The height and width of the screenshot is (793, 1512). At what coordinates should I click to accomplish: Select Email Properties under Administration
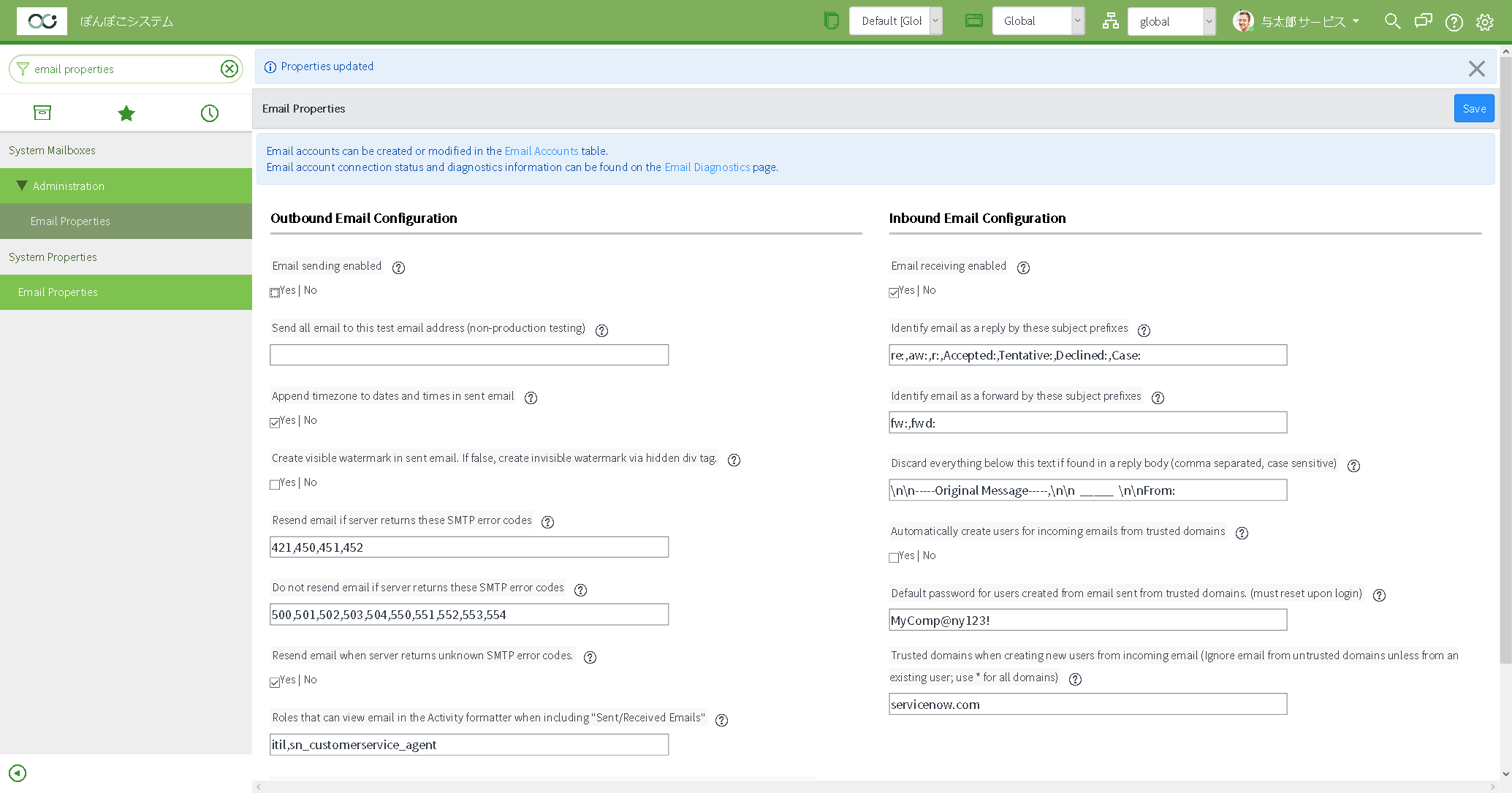70,221
